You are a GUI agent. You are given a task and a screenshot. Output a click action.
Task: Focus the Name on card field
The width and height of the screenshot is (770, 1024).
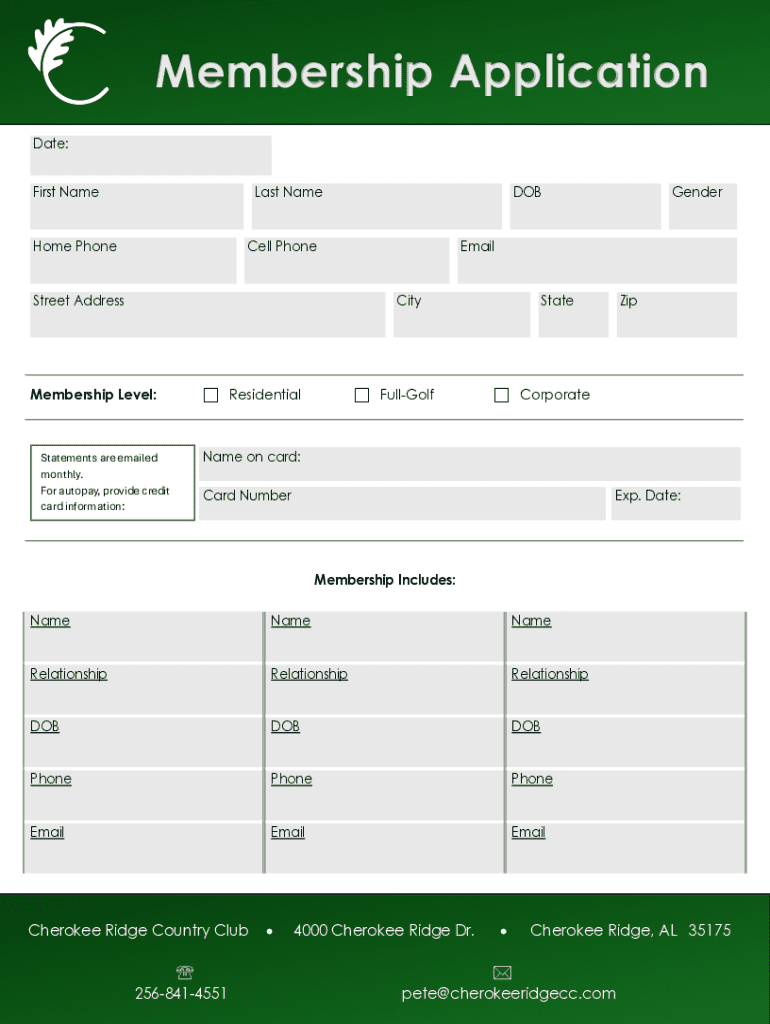coord(469,464)
